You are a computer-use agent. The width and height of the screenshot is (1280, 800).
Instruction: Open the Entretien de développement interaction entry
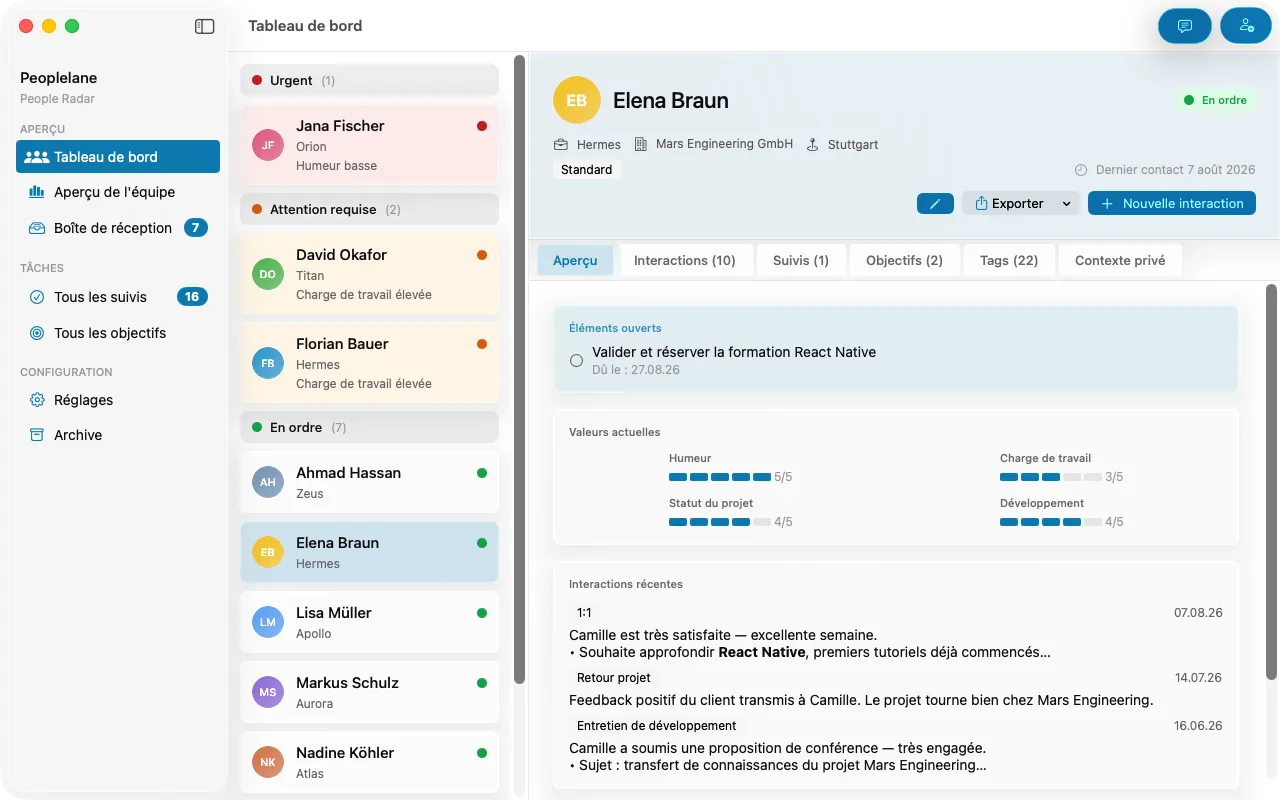(895, 746)
